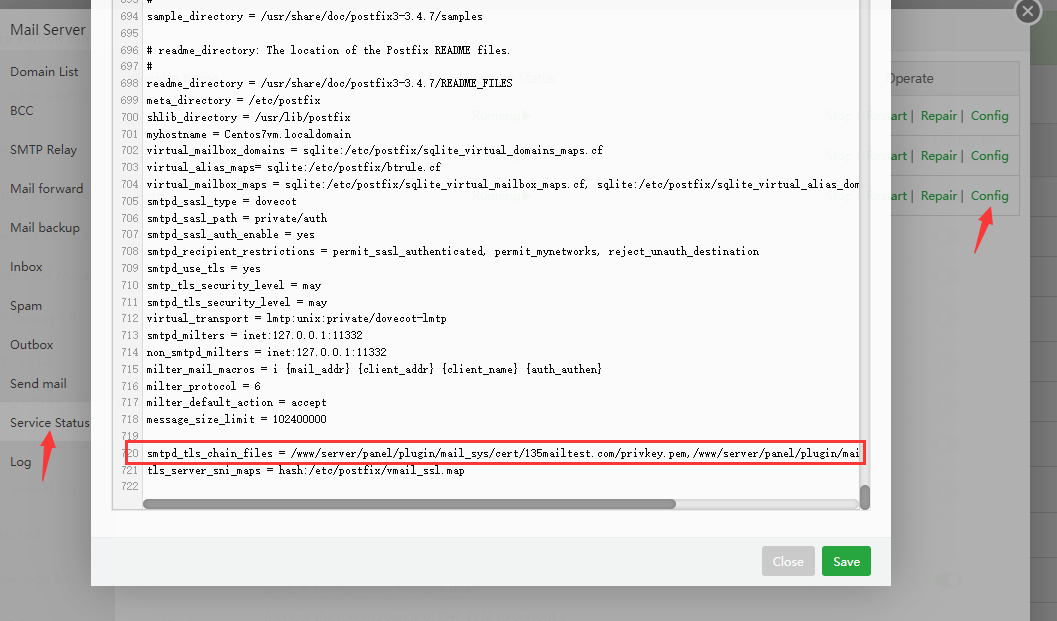Click Repair in first row under Operate
The width and height of the screenshot is (1057, 621).
(939, 116)
